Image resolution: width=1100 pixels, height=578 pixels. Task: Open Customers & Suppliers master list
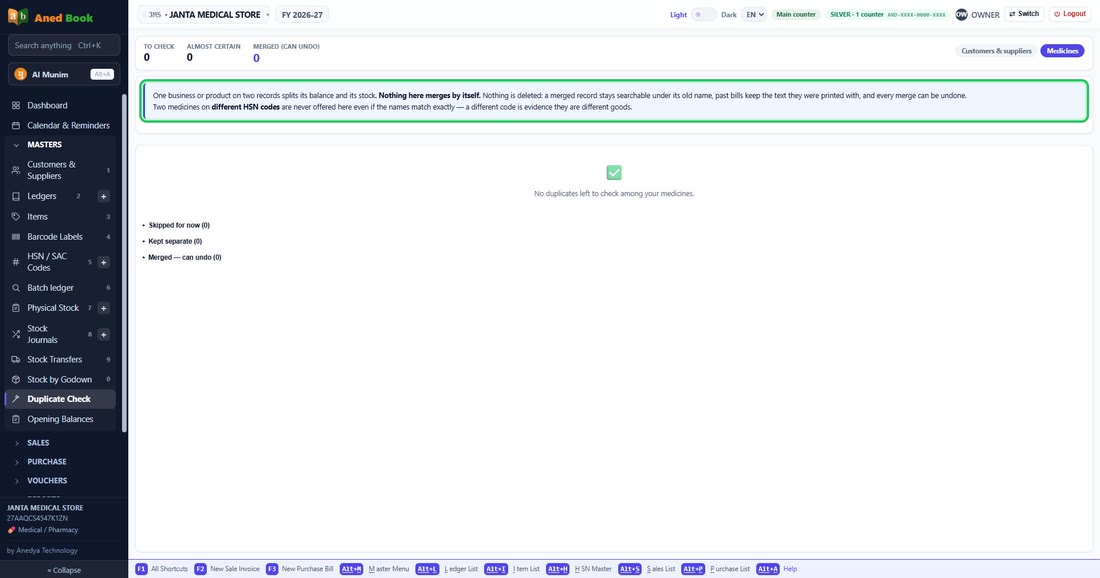60,170
